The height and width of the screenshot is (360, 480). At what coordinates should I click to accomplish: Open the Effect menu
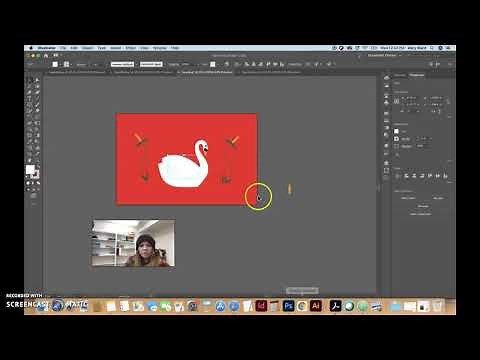pos(131,48)
